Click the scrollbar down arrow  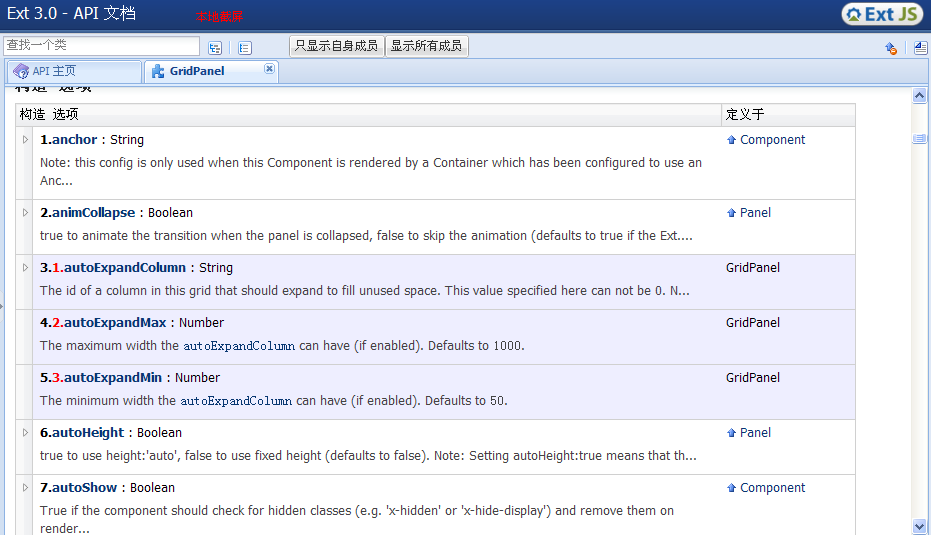click(x=919, y=526)
